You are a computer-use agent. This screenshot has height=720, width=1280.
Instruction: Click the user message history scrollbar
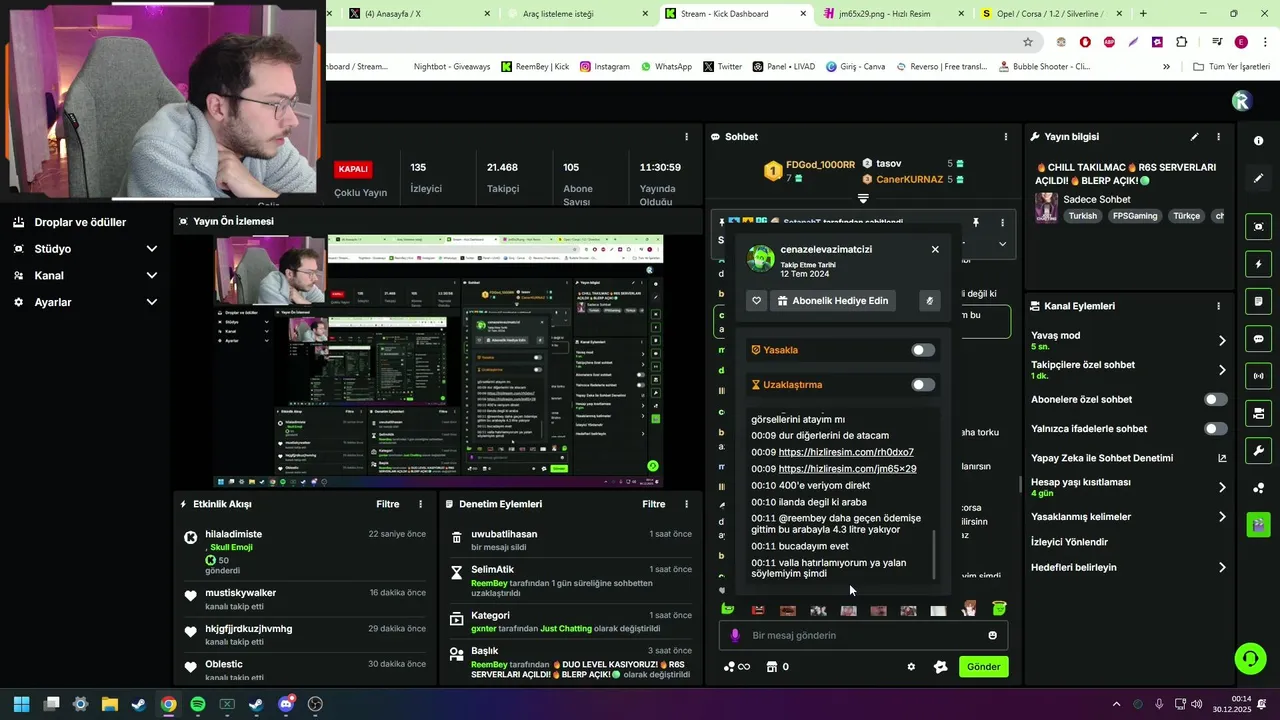pos(933,555)
